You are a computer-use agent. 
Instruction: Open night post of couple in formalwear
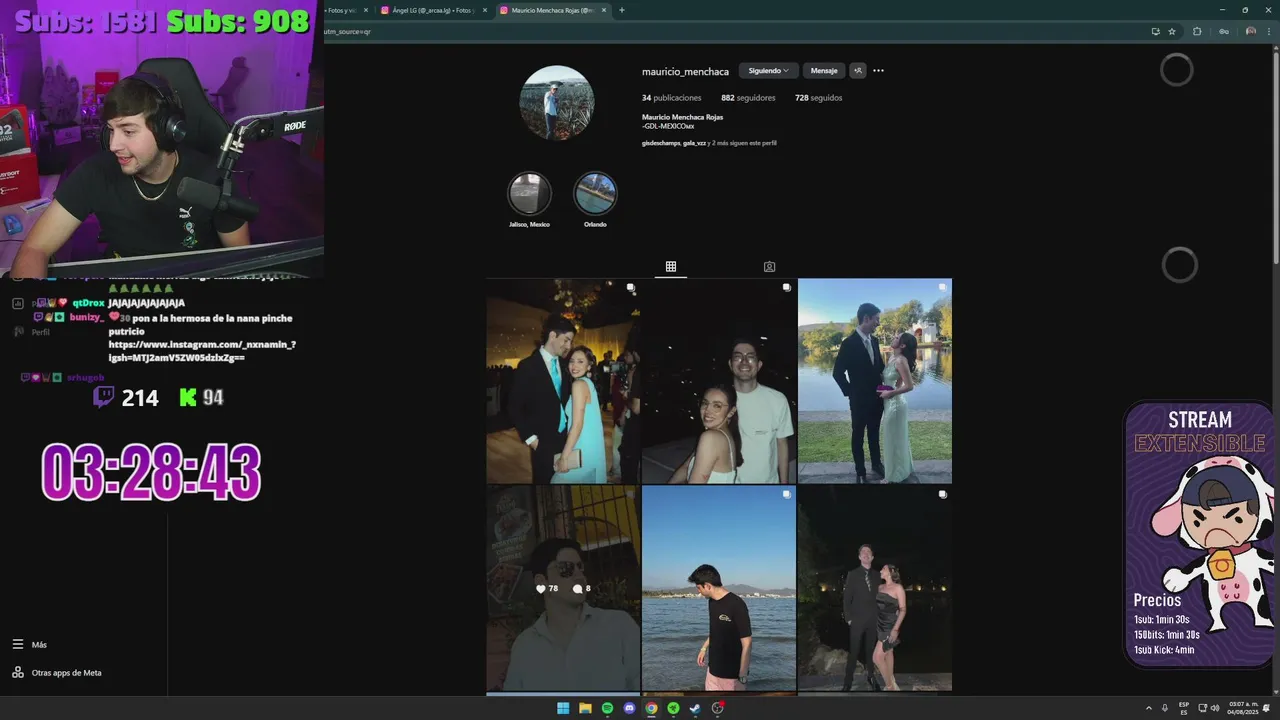pyautogui.click(x=875, y=589)
